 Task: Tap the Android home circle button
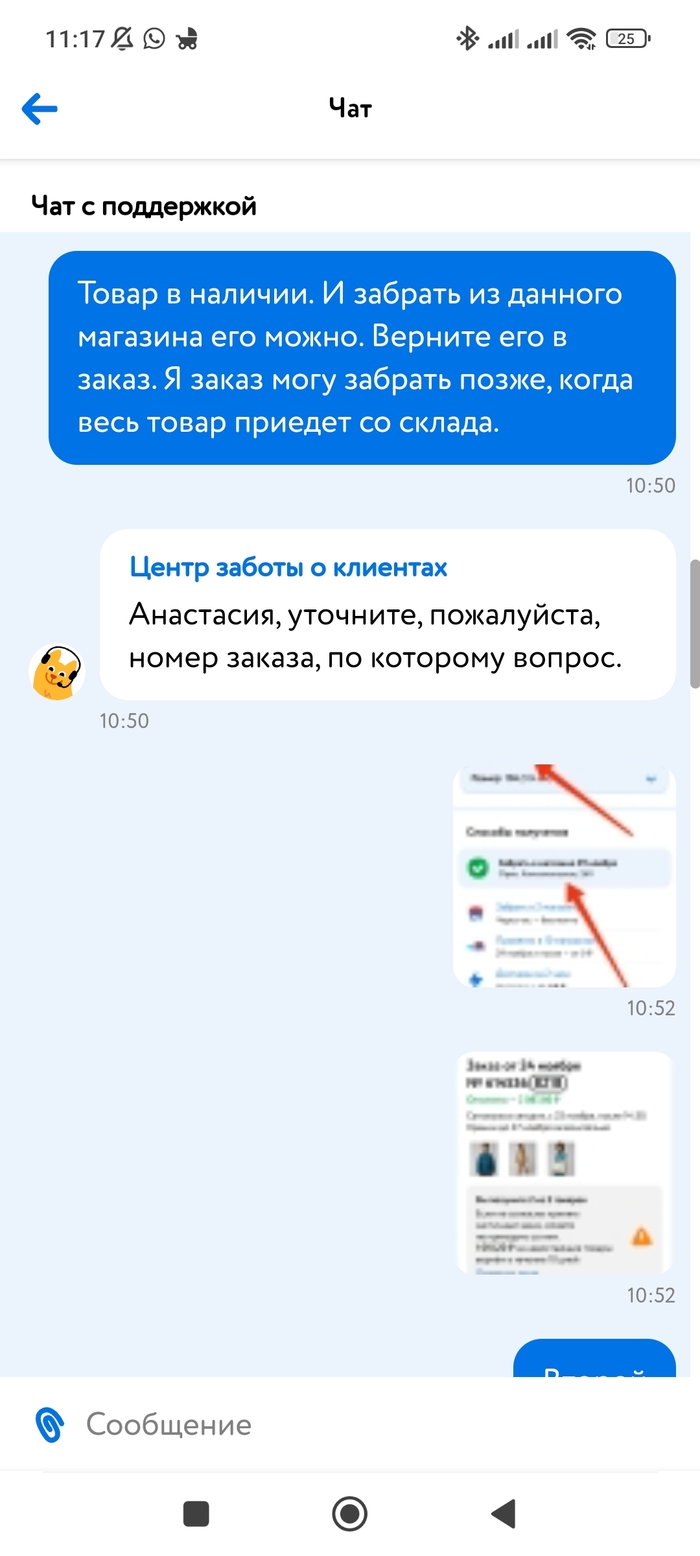(x=349, y=1513)
